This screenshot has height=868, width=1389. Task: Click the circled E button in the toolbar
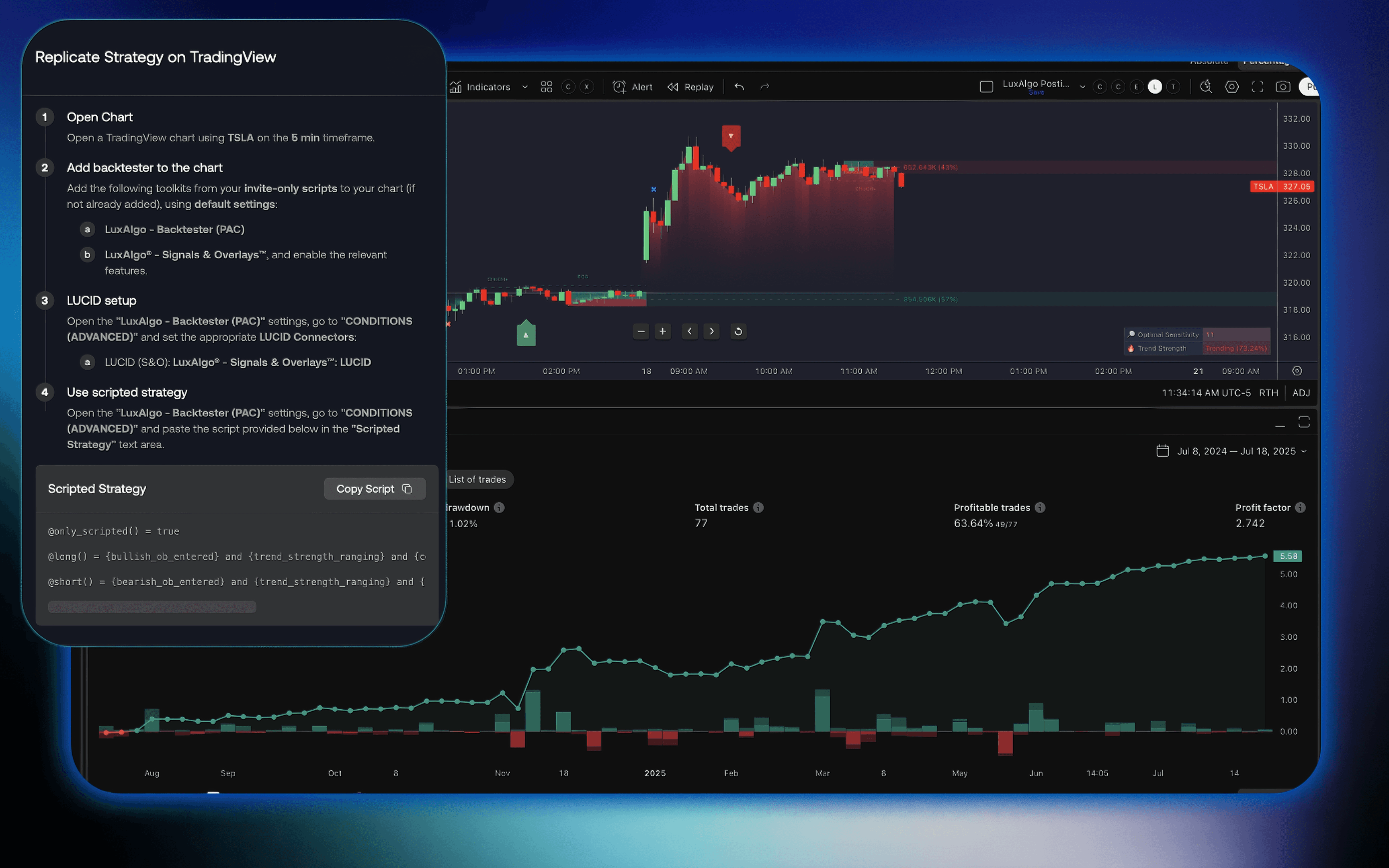(x=1137, y=87)
